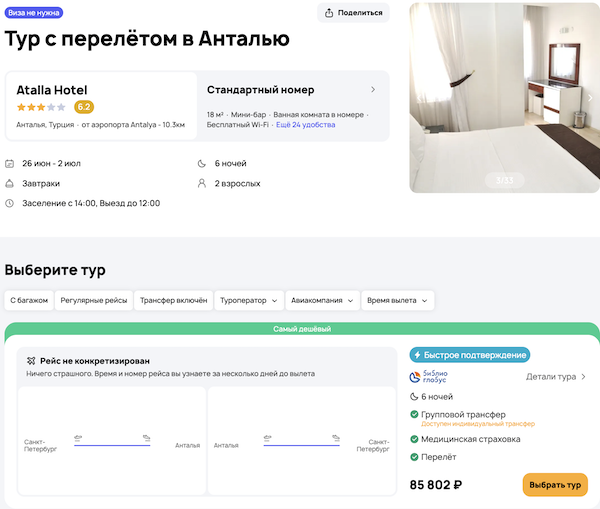Screen dimensions: 600x509
Task: Click the meal icon next to Завтраки
Action: pos(10,184)
